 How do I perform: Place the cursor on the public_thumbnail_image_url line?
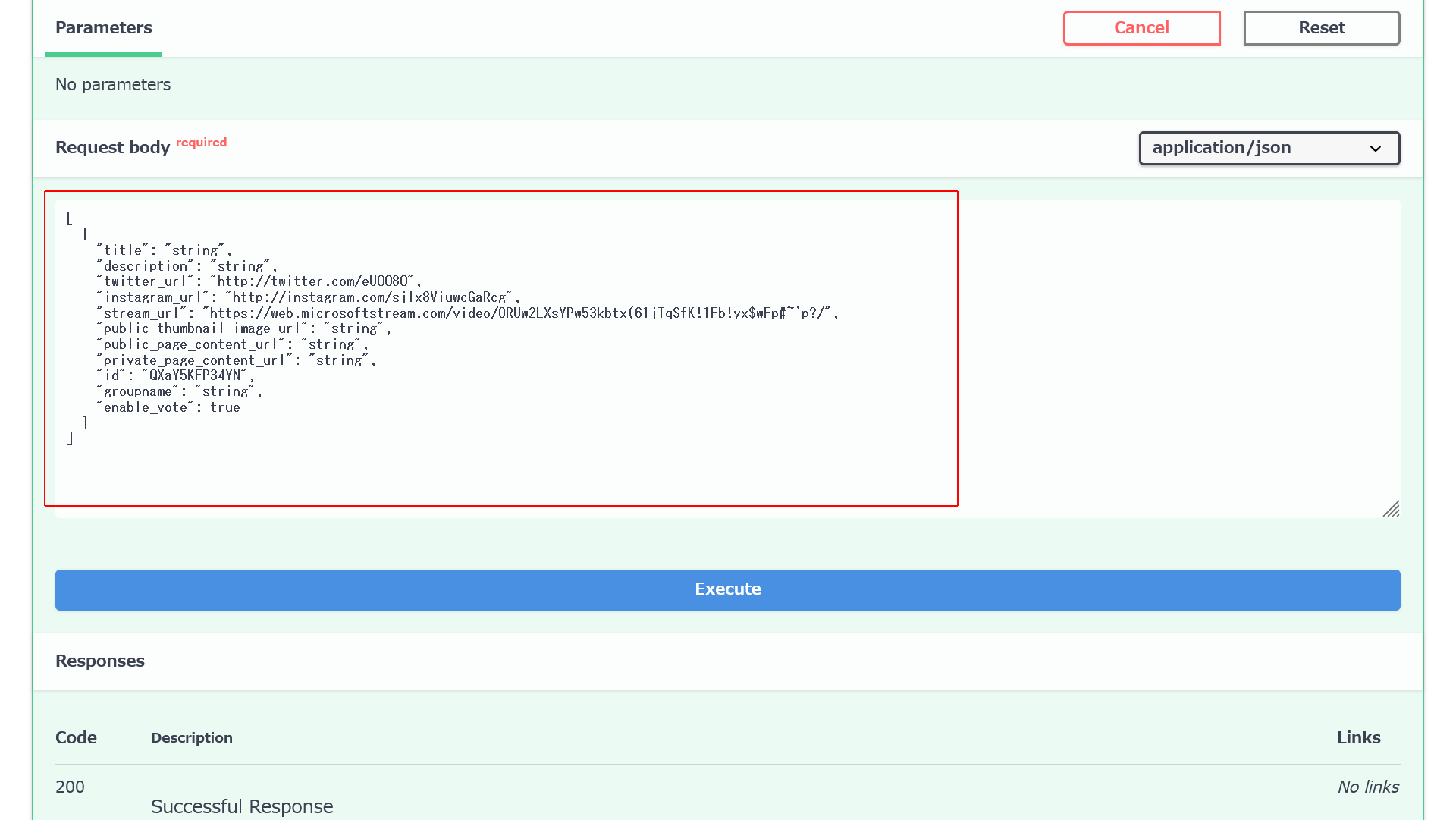[x=244, y=329]
